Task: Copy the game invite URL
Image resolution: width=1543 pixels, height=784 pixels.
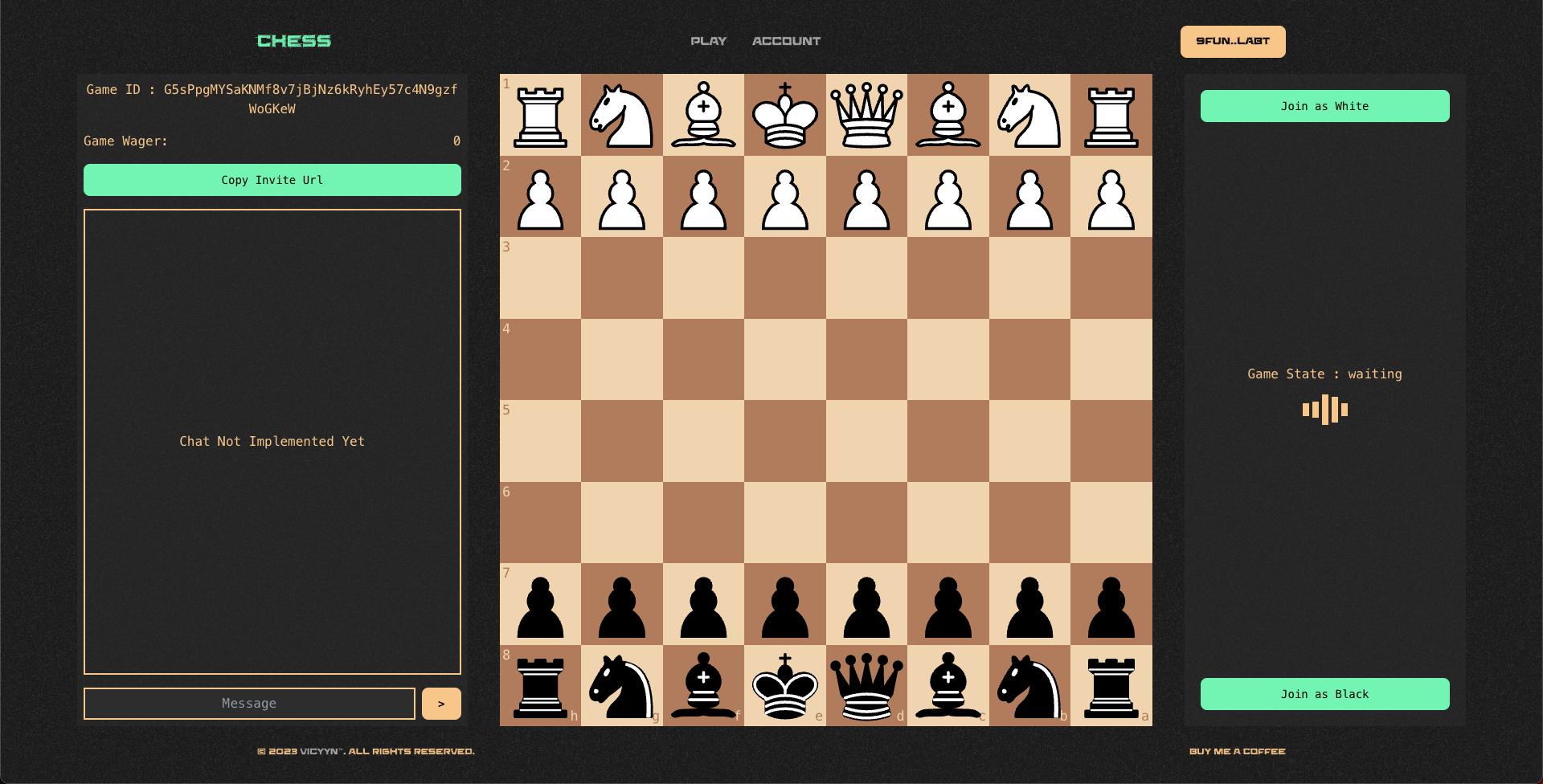Action: coord(272,180)
